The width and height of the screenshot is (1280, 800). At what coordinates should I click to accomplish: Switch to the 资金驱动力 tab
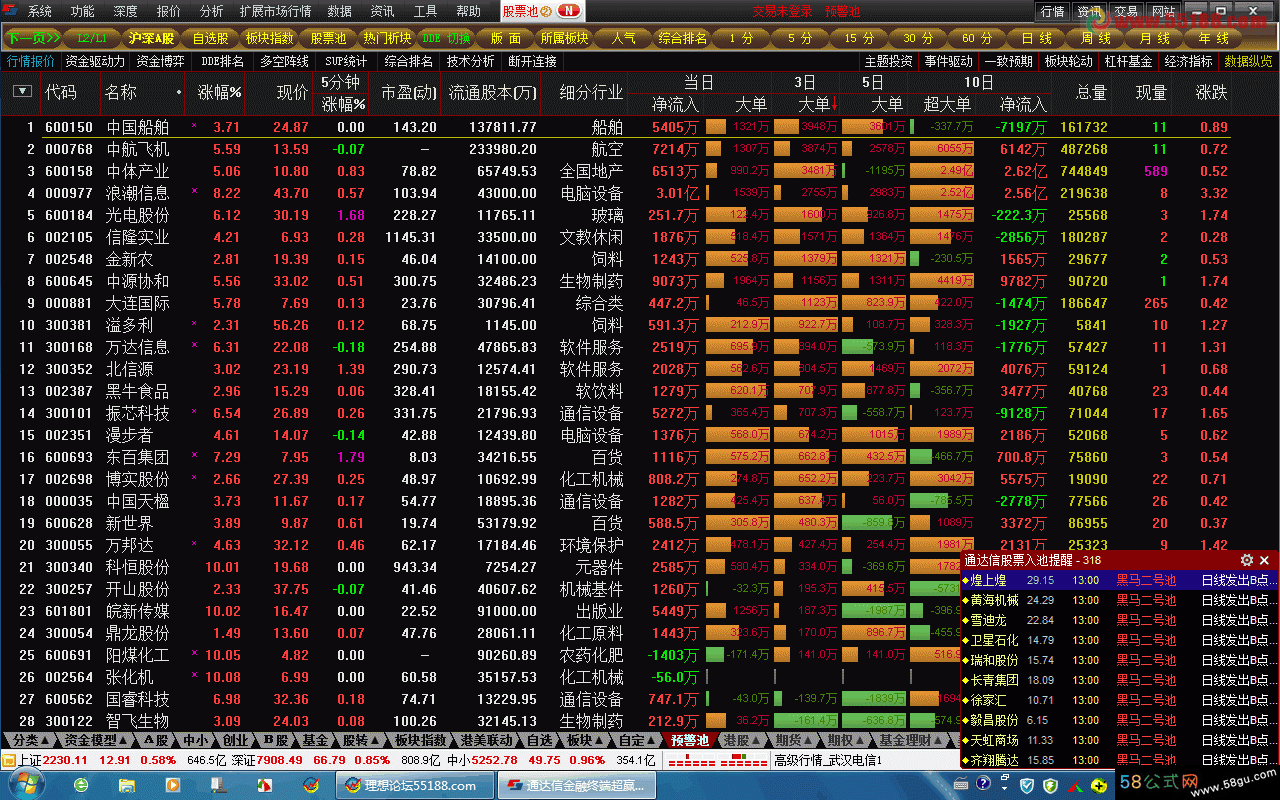click(x=96, y=61)
